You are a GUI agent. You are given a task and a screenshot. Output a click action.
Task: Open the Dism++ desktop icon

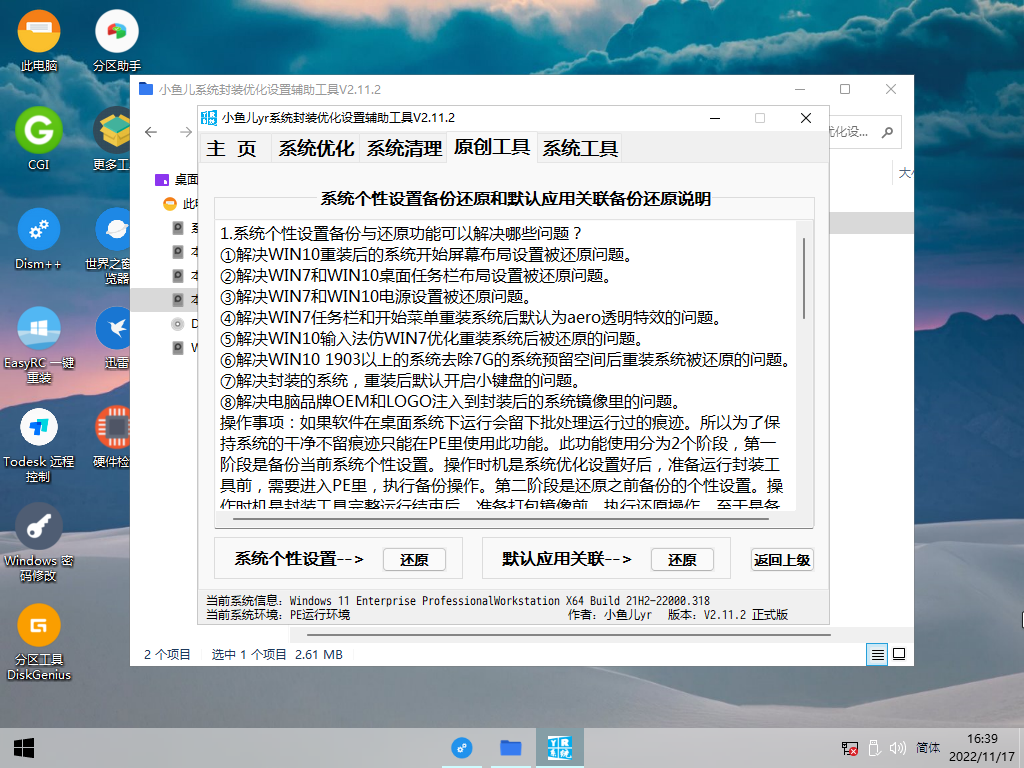(x=39, y=238)
